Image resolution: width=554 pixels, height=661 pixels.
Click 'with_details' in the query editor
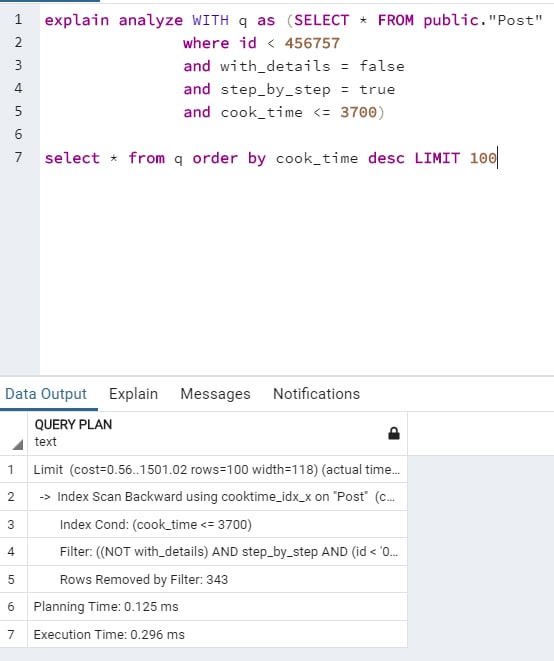pyautogui.click(x=275, y=66)
